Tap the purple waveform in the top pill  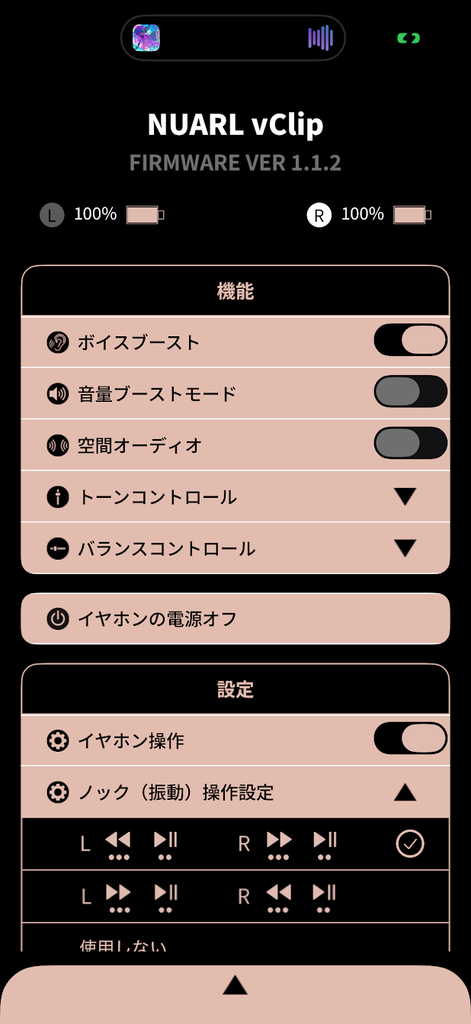[321, 38]
